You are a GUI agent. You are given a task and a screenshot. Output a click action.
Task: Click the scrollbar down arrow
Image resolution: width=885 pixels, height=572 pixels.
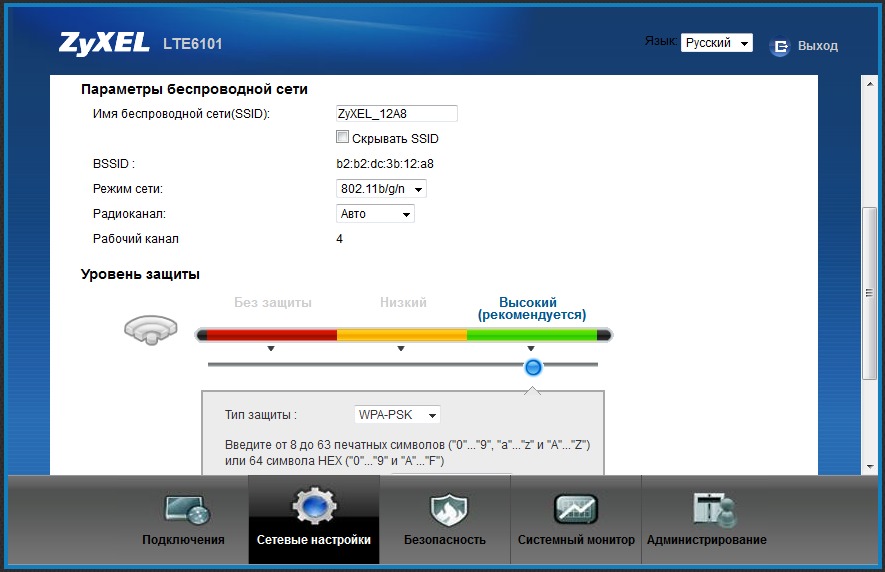(869, 467)
